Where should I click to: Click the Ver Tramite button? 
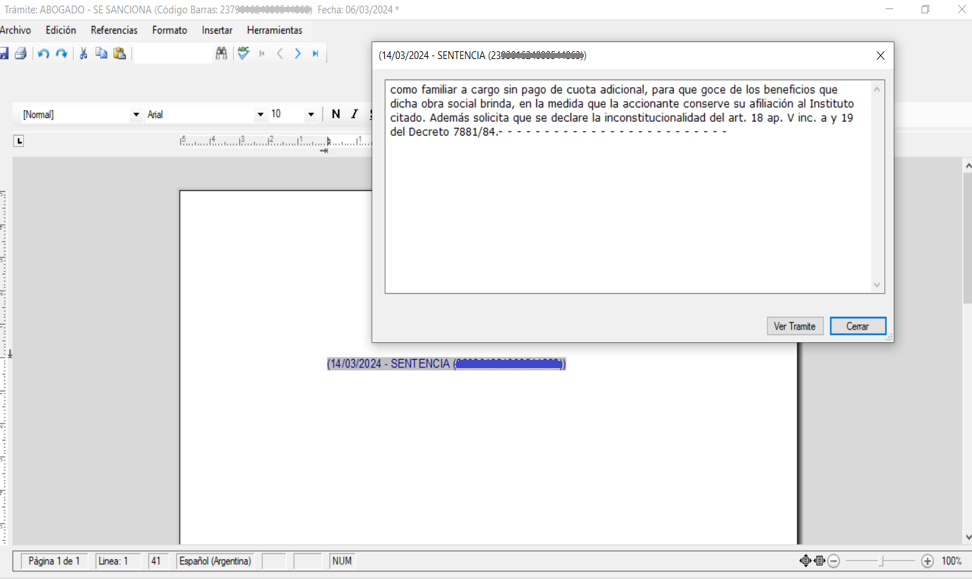[x=795, y=326]
